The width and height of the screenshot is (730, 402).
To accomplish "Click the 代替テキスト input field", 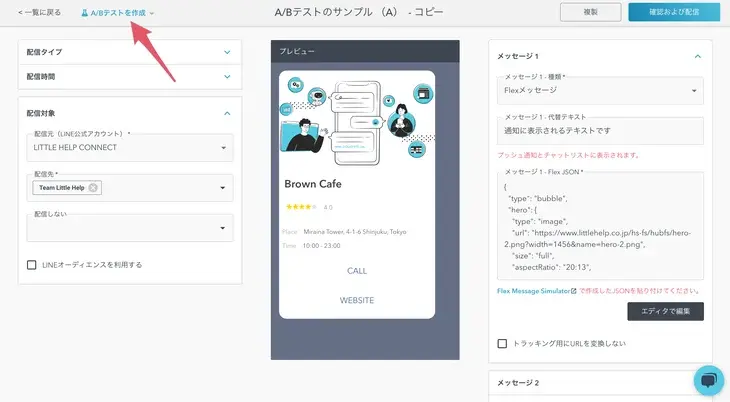I will pyautogui.click(x=599, y=131).
